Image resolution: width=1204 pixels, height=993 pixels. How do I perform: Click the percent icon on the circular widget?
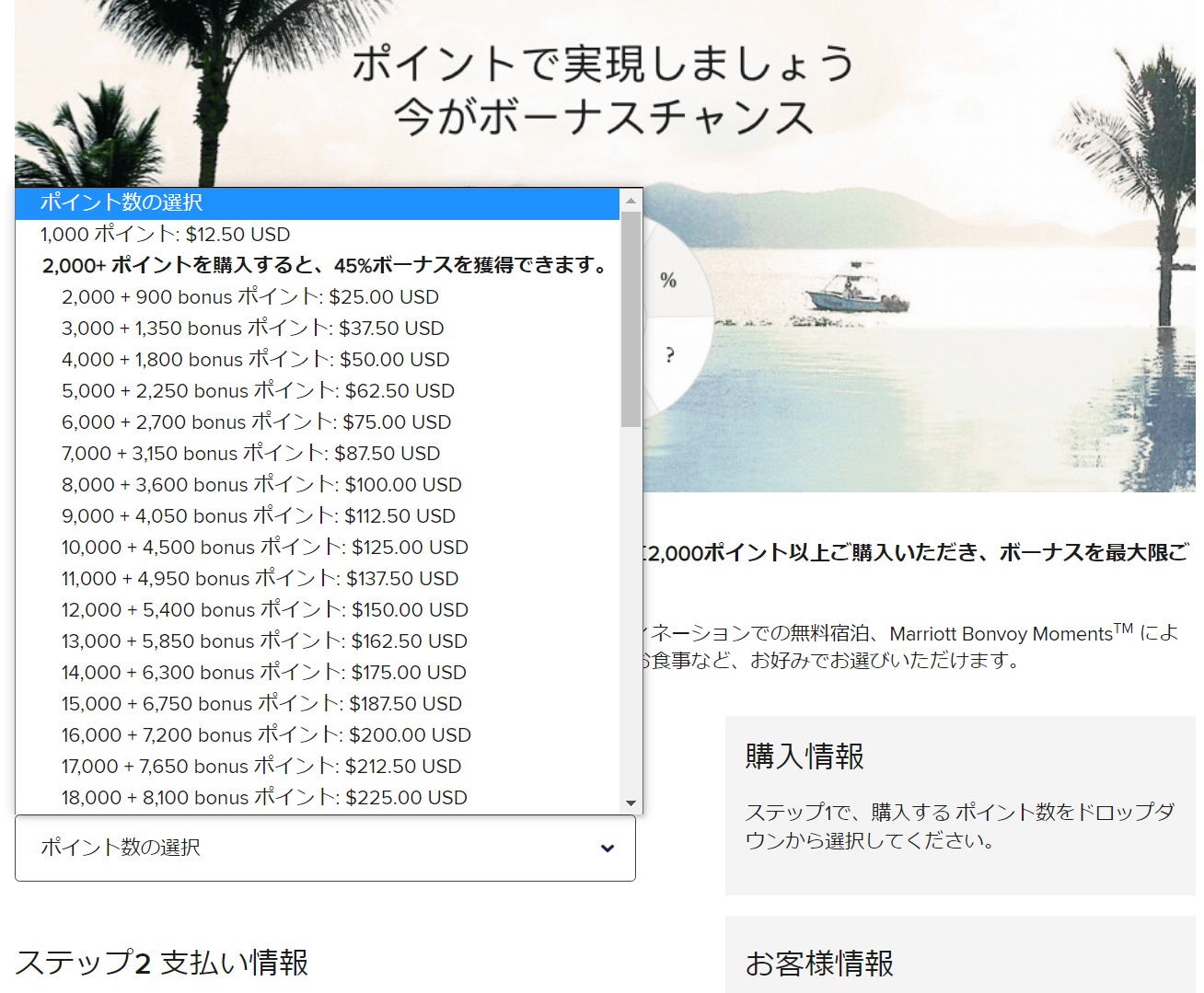[668, 280]
